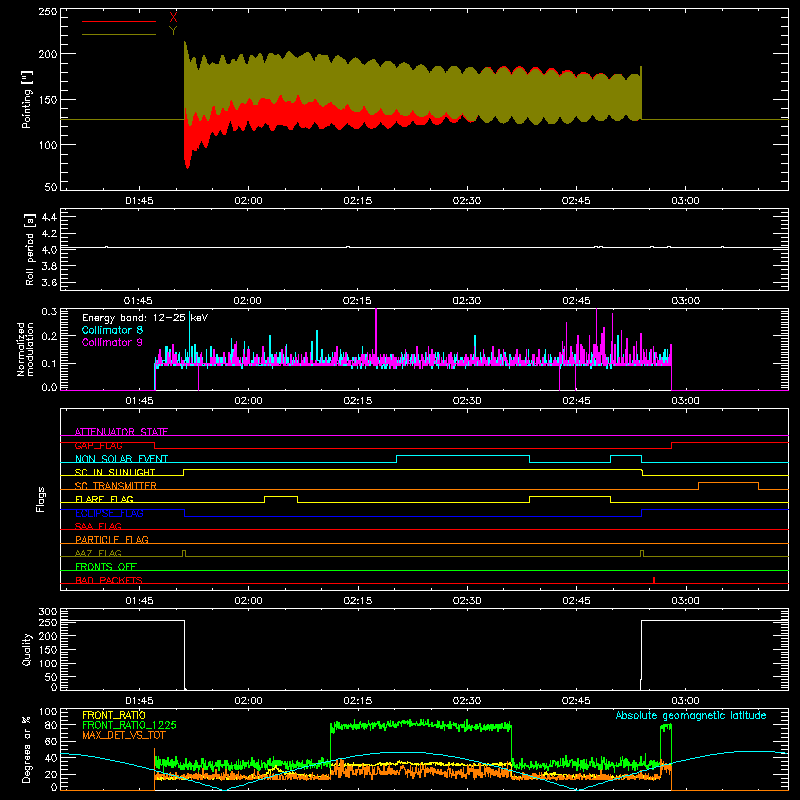Click the yellow FRONT_RATIO legend label
Screen dimensions: 800x800
(x=114, y=715)
